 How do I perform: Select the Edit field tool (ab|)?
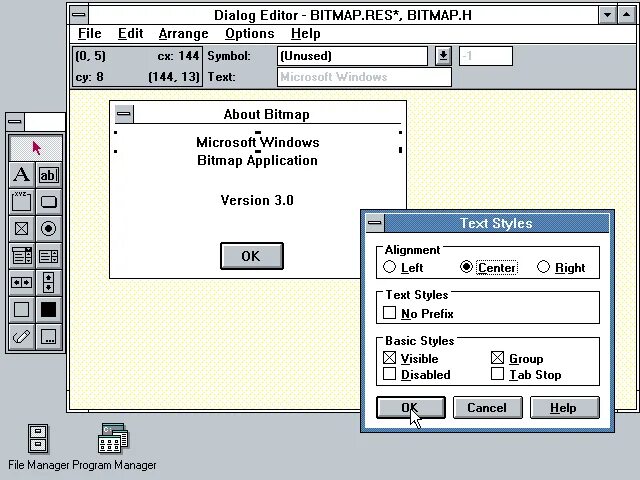click(49, 175)
